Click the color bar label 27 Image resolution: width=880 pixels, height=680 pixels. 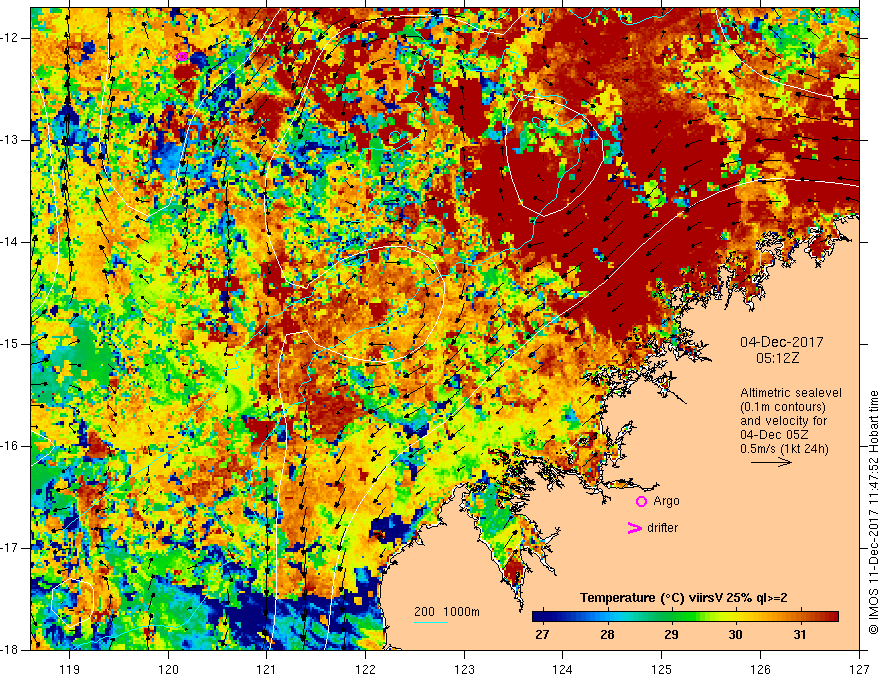click(542, 635)
